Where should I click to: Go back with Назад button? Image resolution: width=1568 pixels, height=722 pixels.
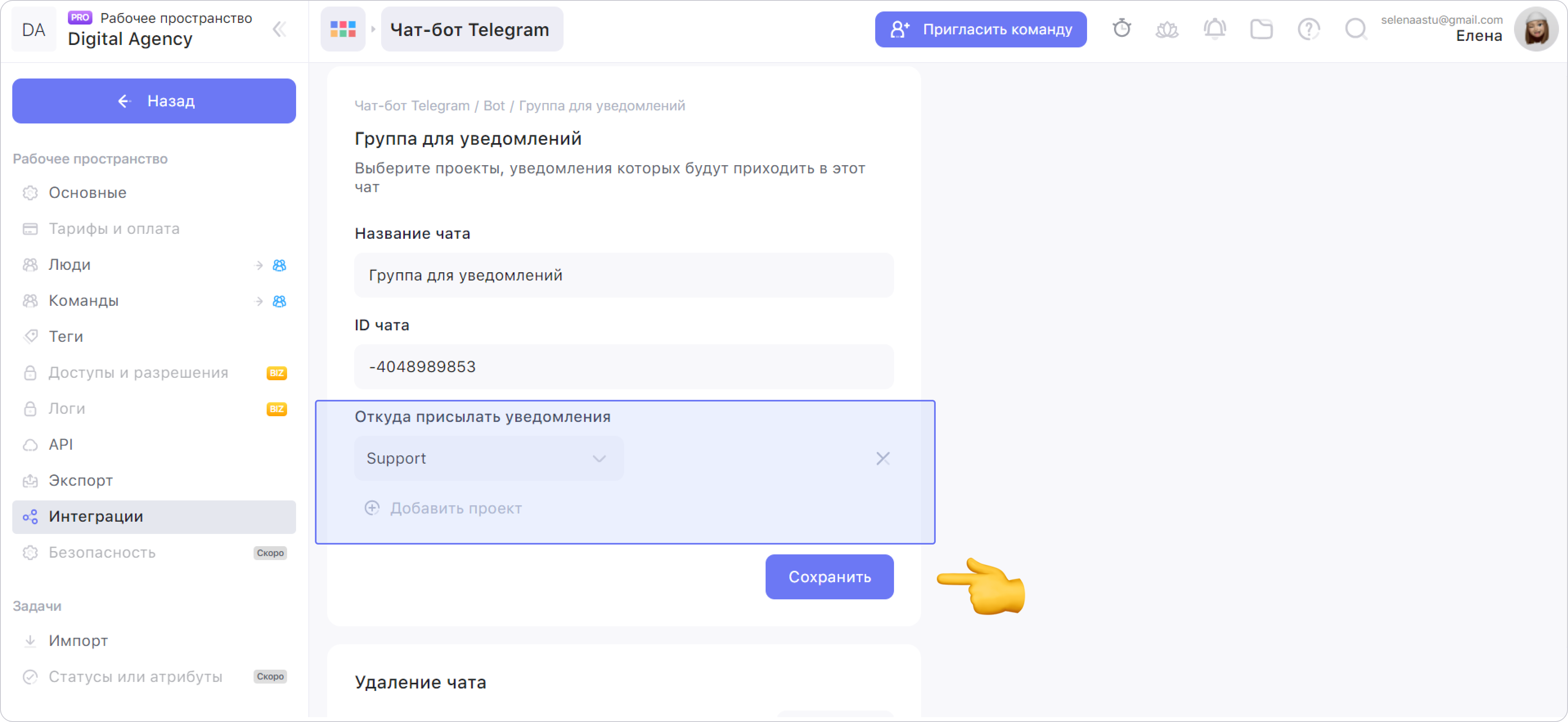click(154, 101)
